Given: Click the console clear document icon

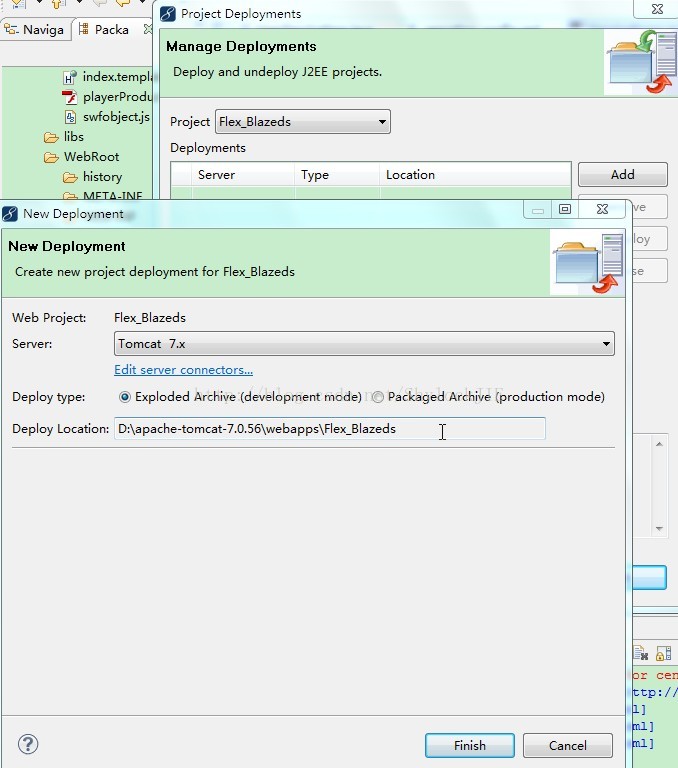Looking at the screenshot, I should pos(641,653).
